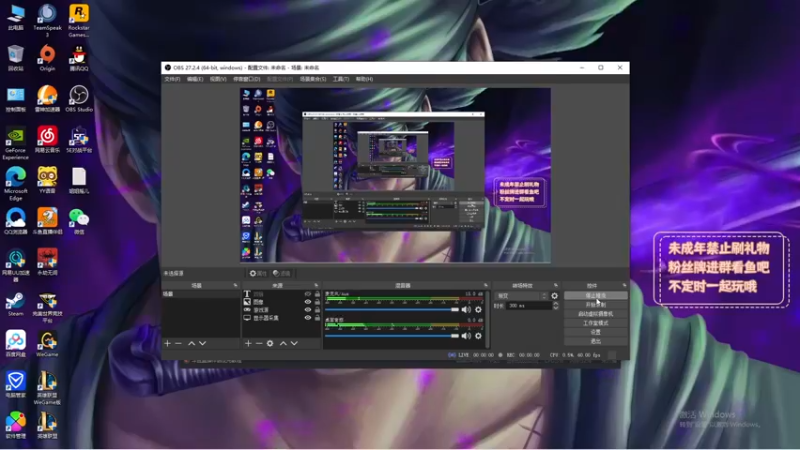800x450 pixels.
Task: Toggle the lock on the game capture source
Action: (317, 310)
